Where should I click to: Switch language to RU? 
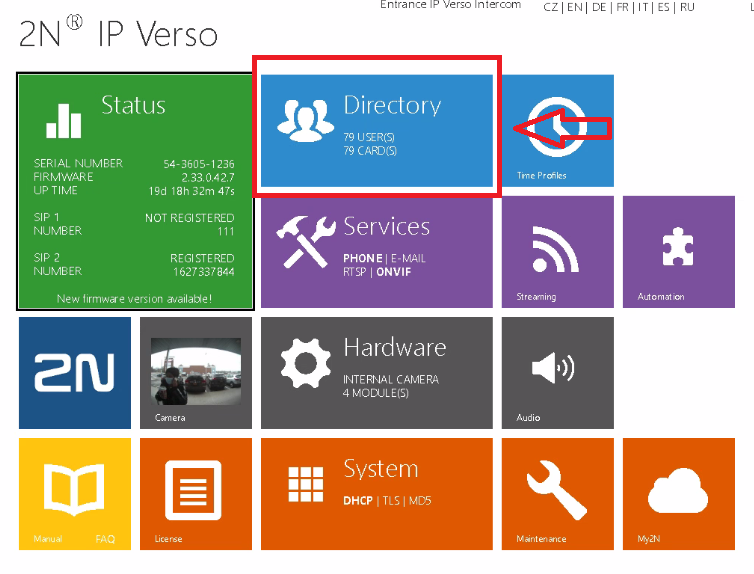click(687, 7)
